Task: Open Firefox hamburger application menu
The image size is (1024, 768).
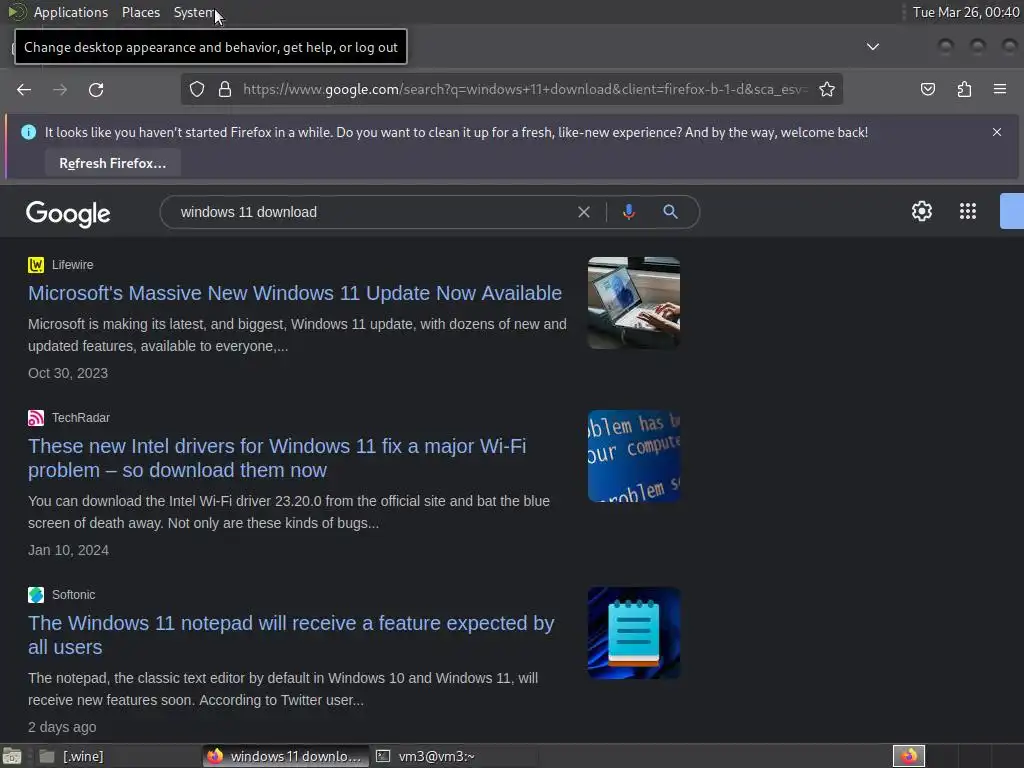Action: pyautogui.click(x=1000, y=89)
